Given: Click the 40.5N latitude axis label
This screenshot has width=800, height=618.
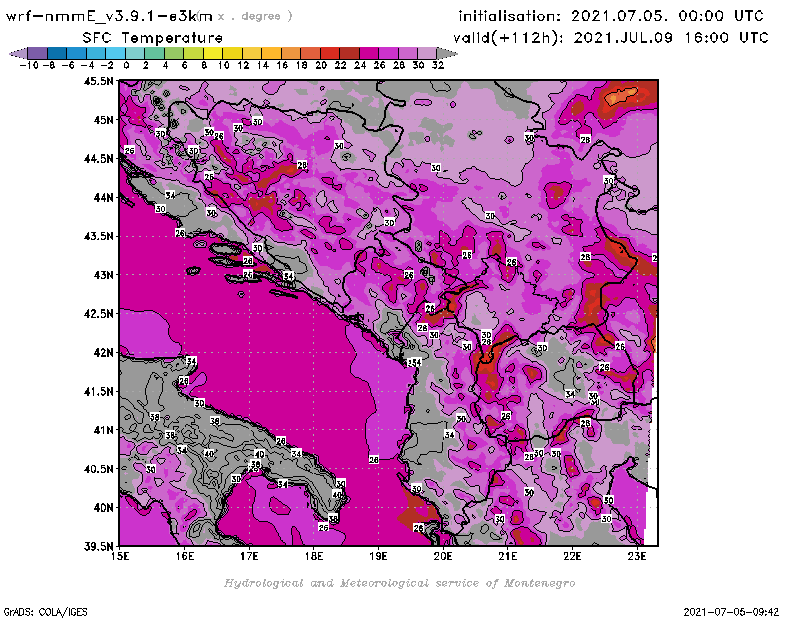Looking at the screenshot, I should [x=98, y=469].
